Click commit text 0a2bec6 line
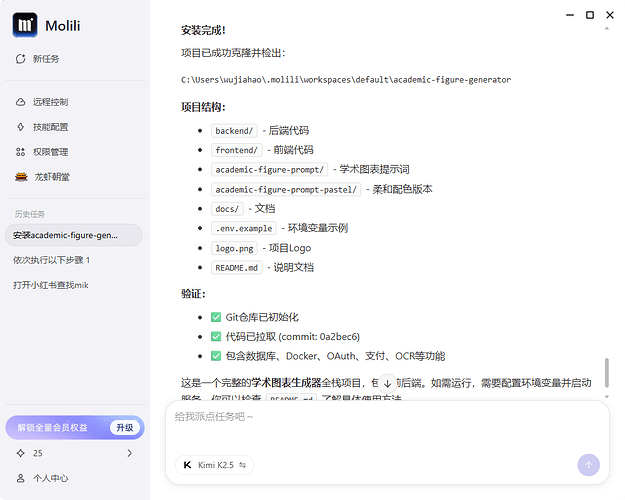The width and height of the screenshot is (625, 500). click(293, 337)
